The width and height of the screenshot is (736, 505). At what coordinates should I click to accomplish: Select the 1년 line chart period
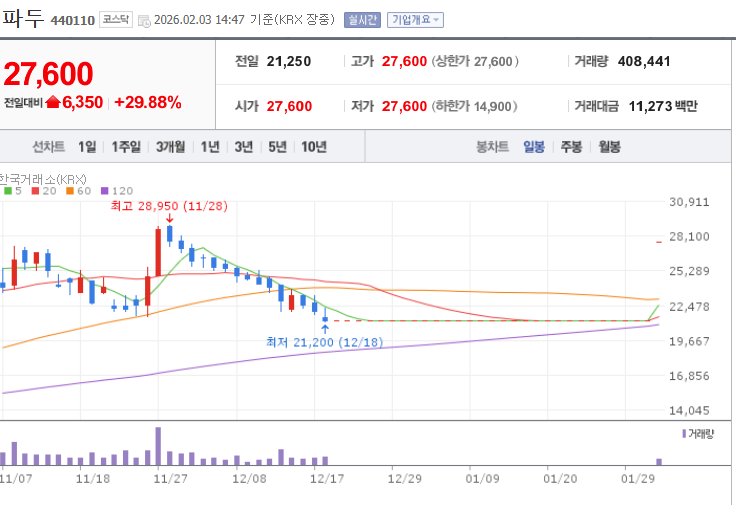coord(210,147)
